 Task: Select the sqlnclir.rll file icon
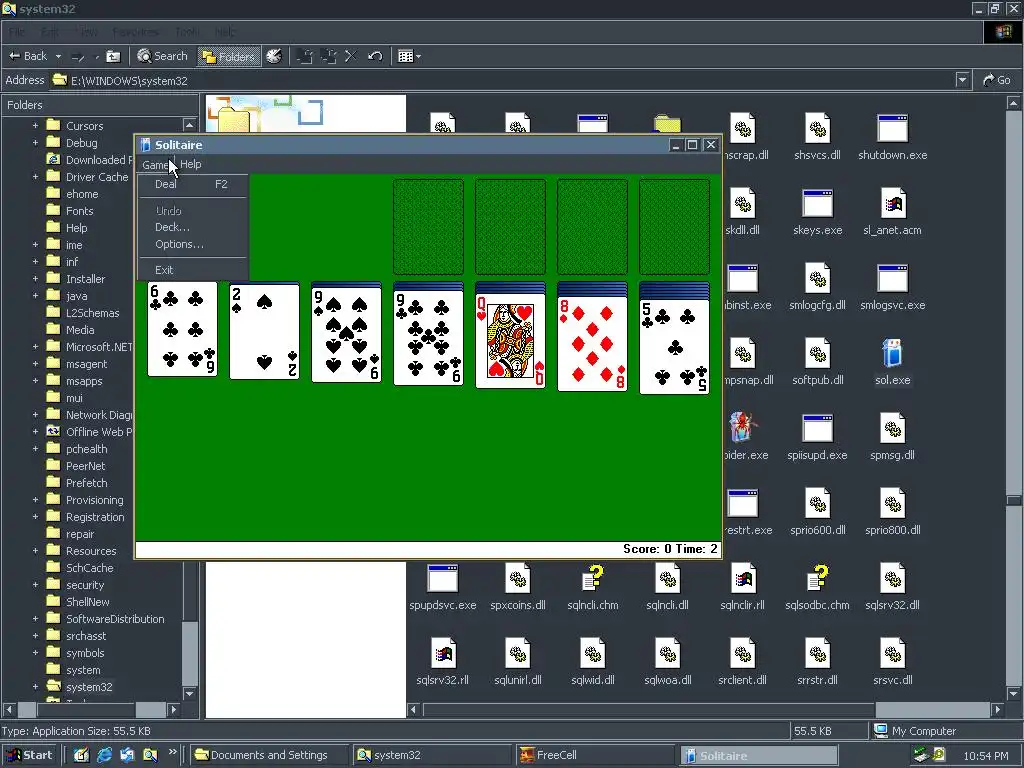coord(742,579)
